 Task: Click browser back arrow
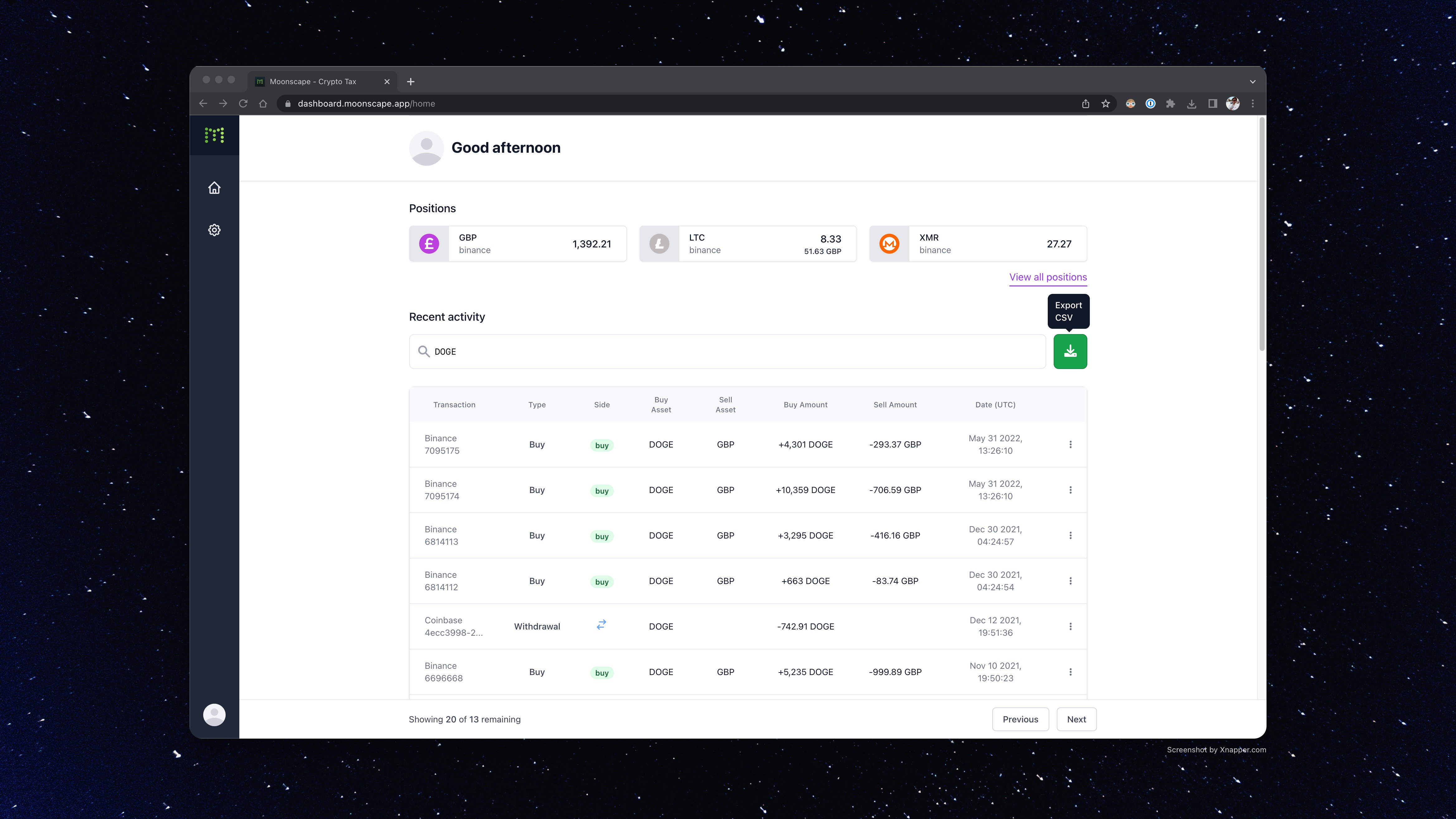click(x=203, y=103)
